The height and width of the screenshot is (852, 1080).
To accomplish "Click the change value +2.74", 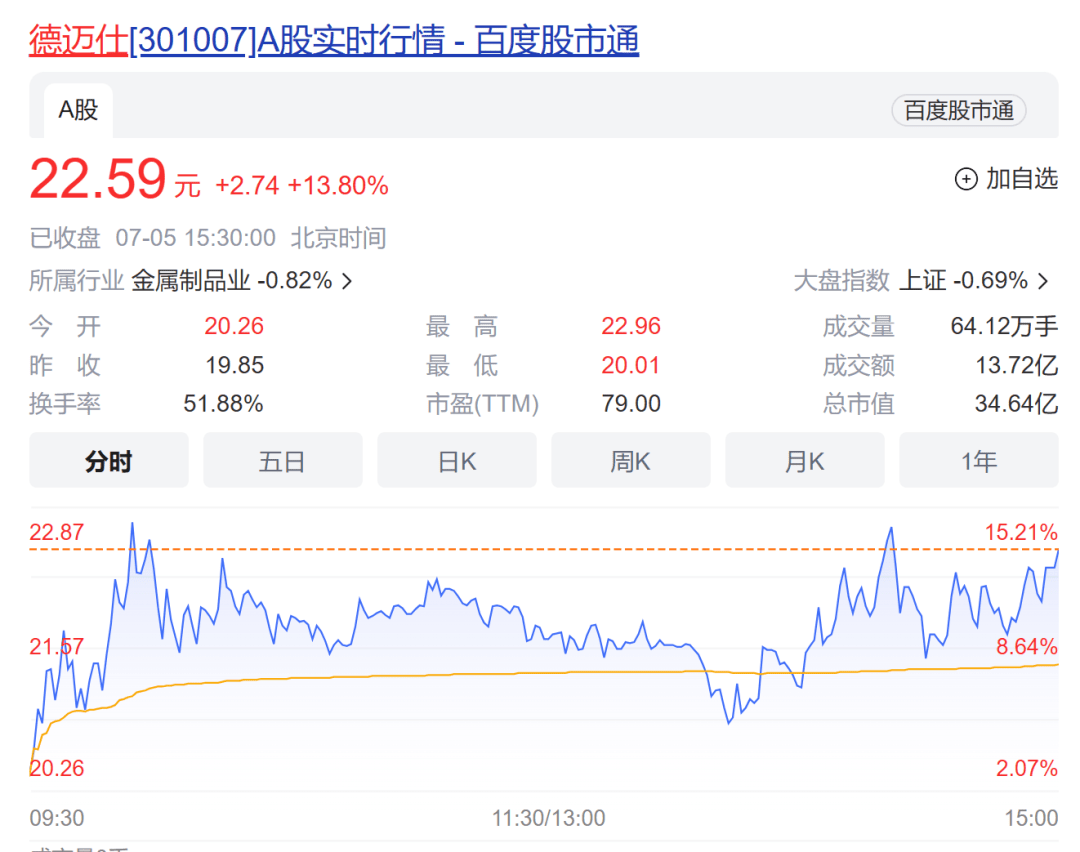I will tap(247, 186).
